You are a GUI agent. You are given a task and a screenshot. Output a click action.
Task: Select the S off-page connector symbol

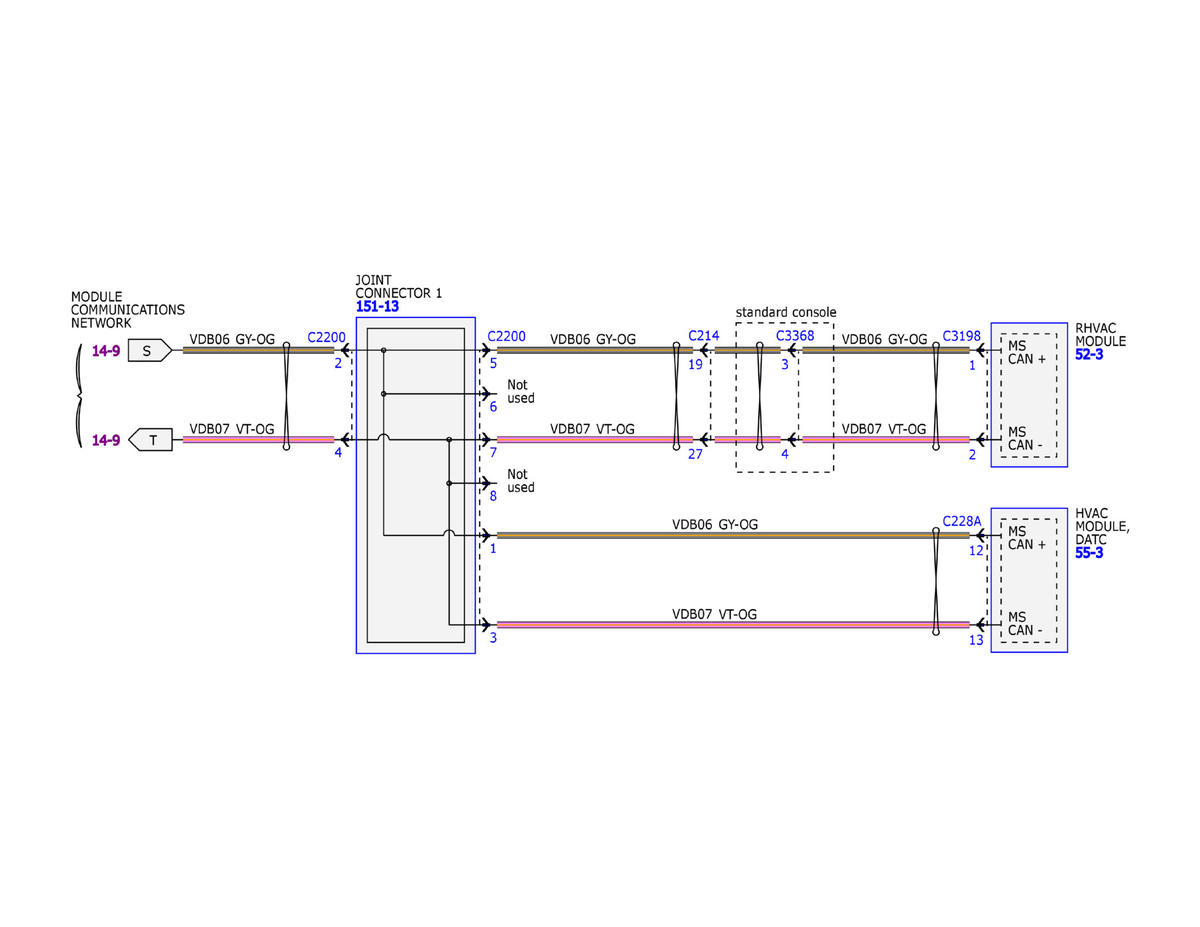point(150,351)
